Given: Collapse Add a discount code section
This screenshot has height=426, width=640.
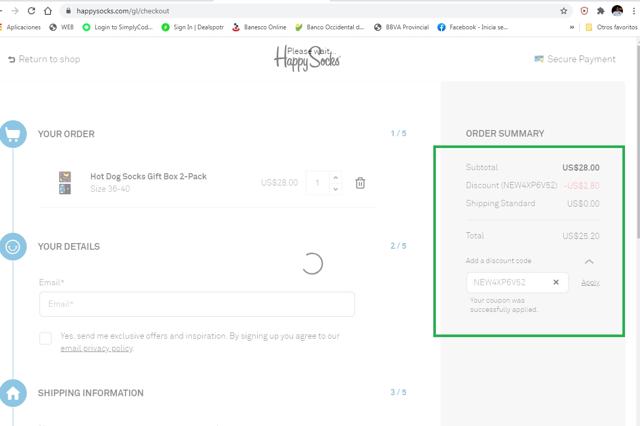Looking at the screenshot, I should tap(589, 262).
